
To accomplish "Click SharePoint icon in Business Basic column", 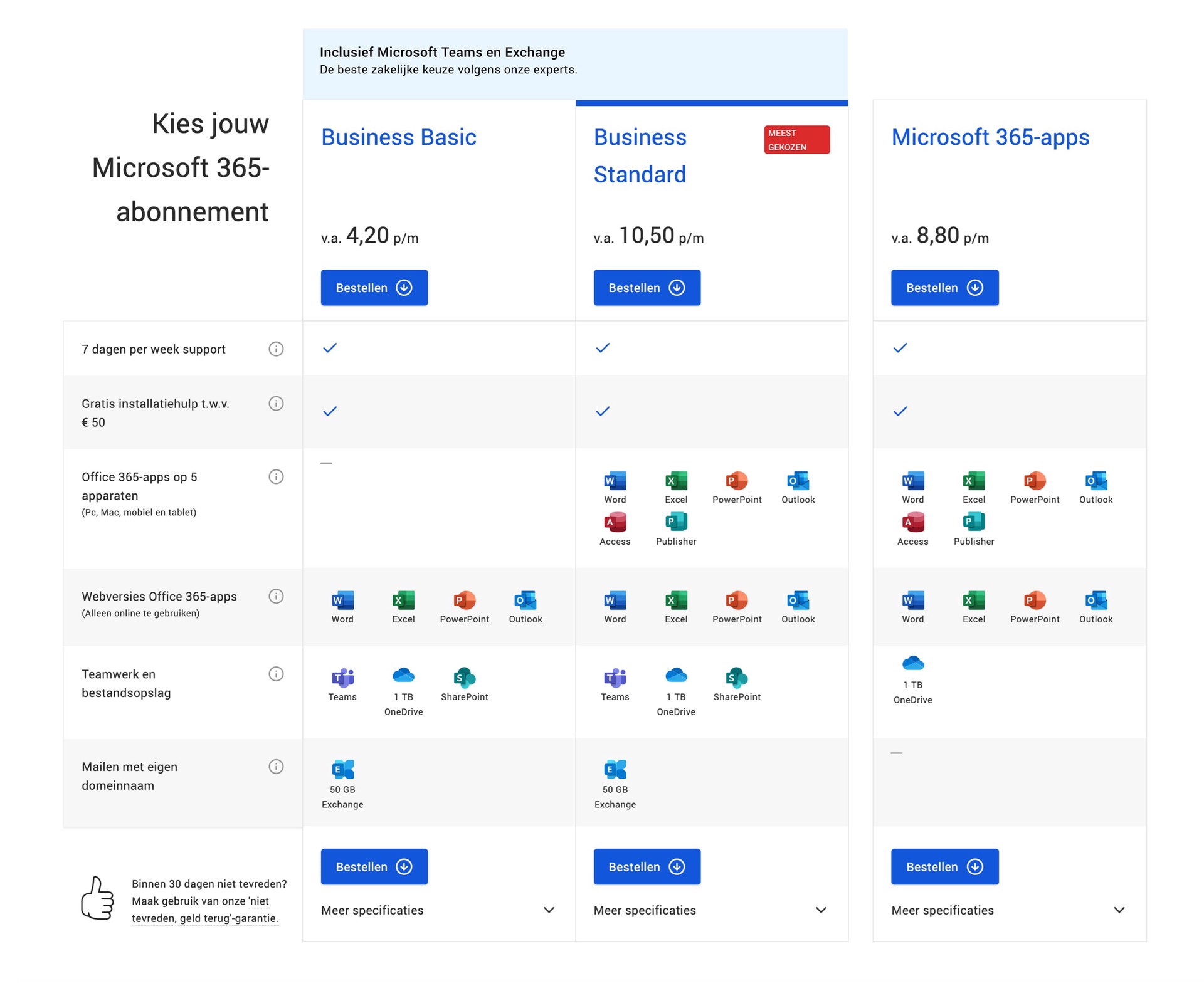I will (x=465, y=677).
